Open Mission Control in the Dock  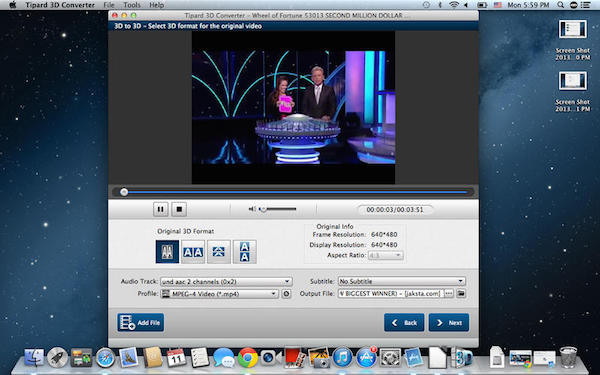pyautogui.click(x=81, y=357)
